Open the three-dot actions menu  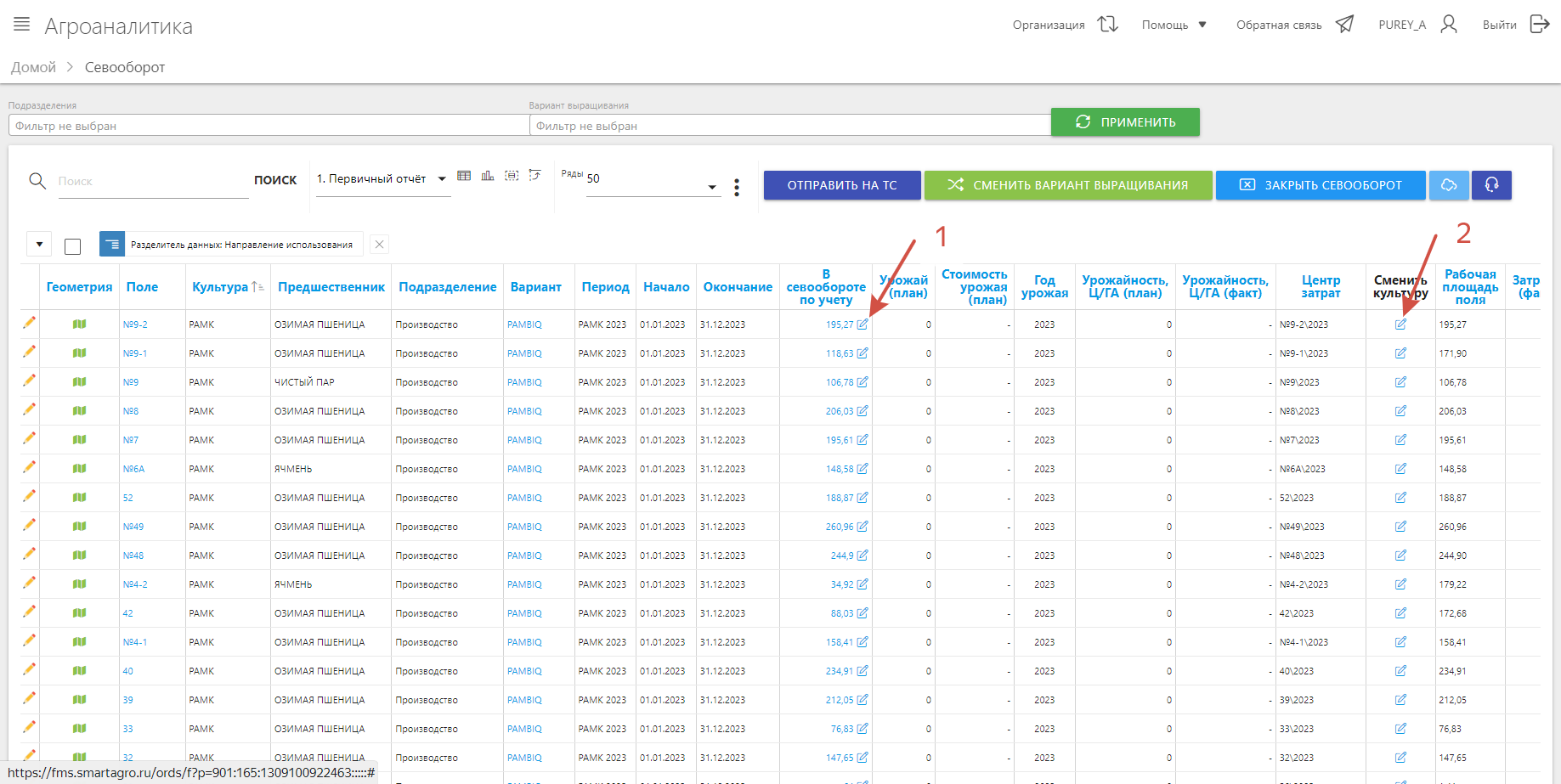pos(737,188)
